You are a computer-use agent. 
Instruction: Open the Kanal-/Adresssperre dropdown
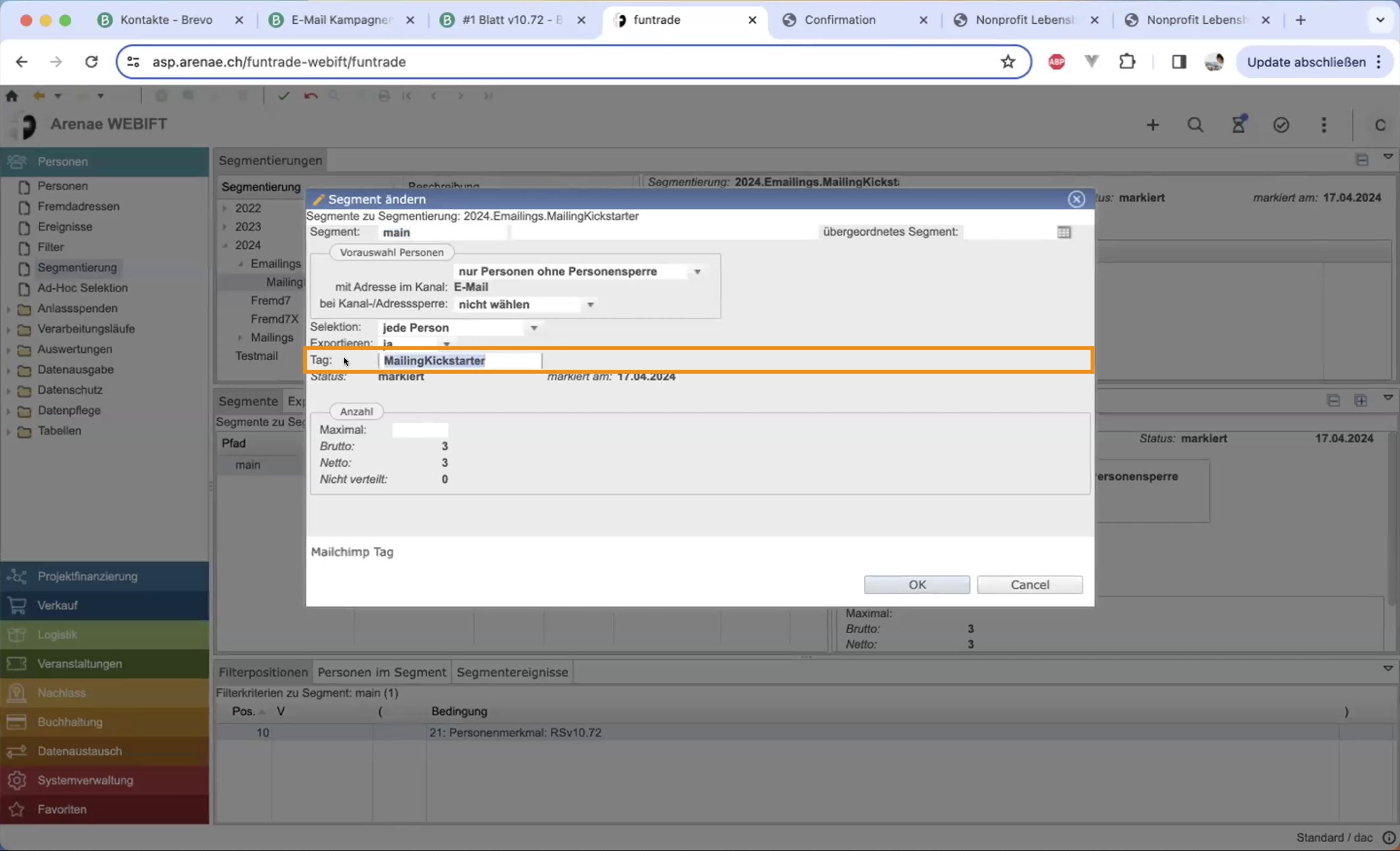pos(590,305)
